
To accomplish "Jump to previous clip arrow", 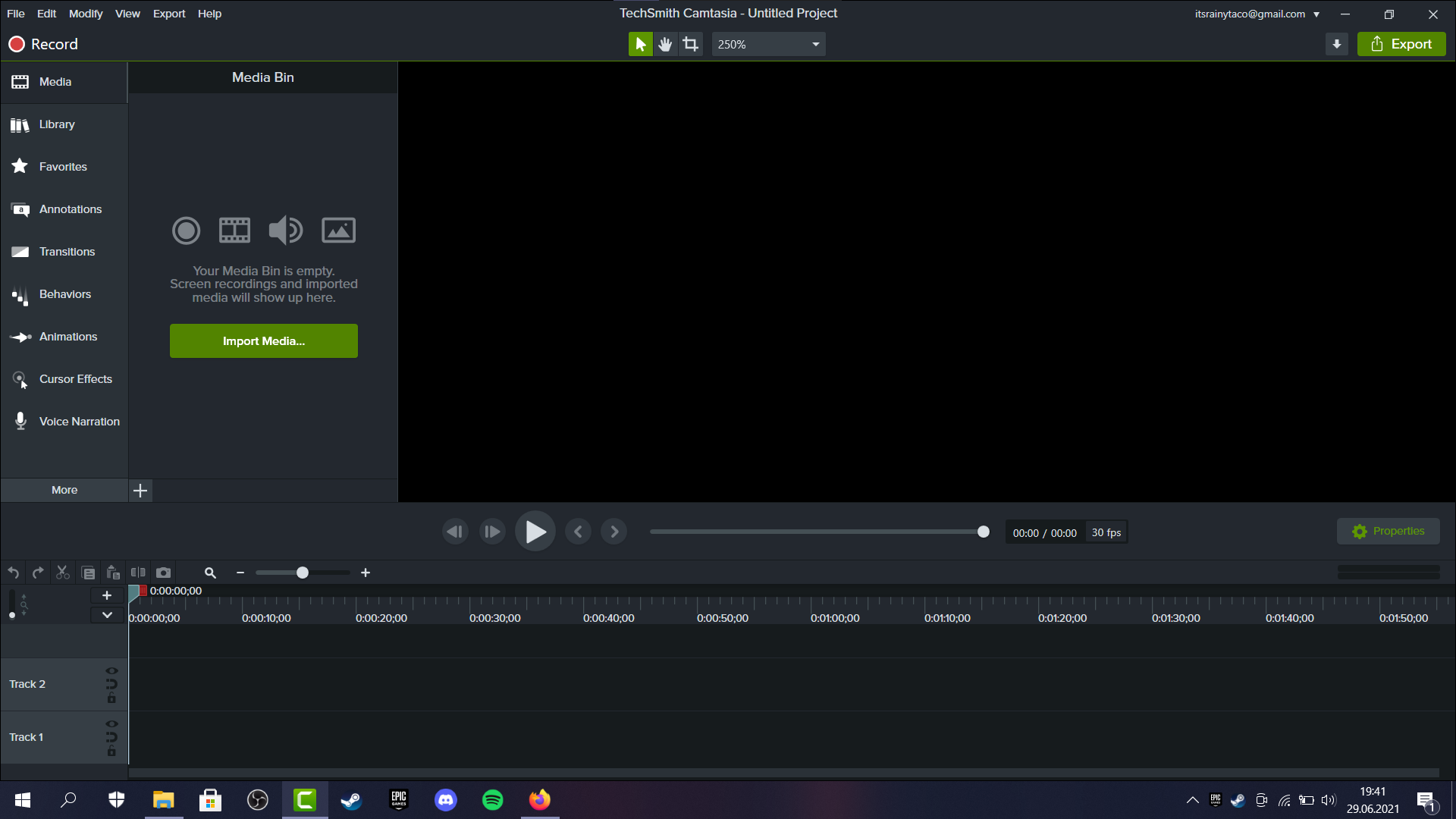I will [578, 532].
